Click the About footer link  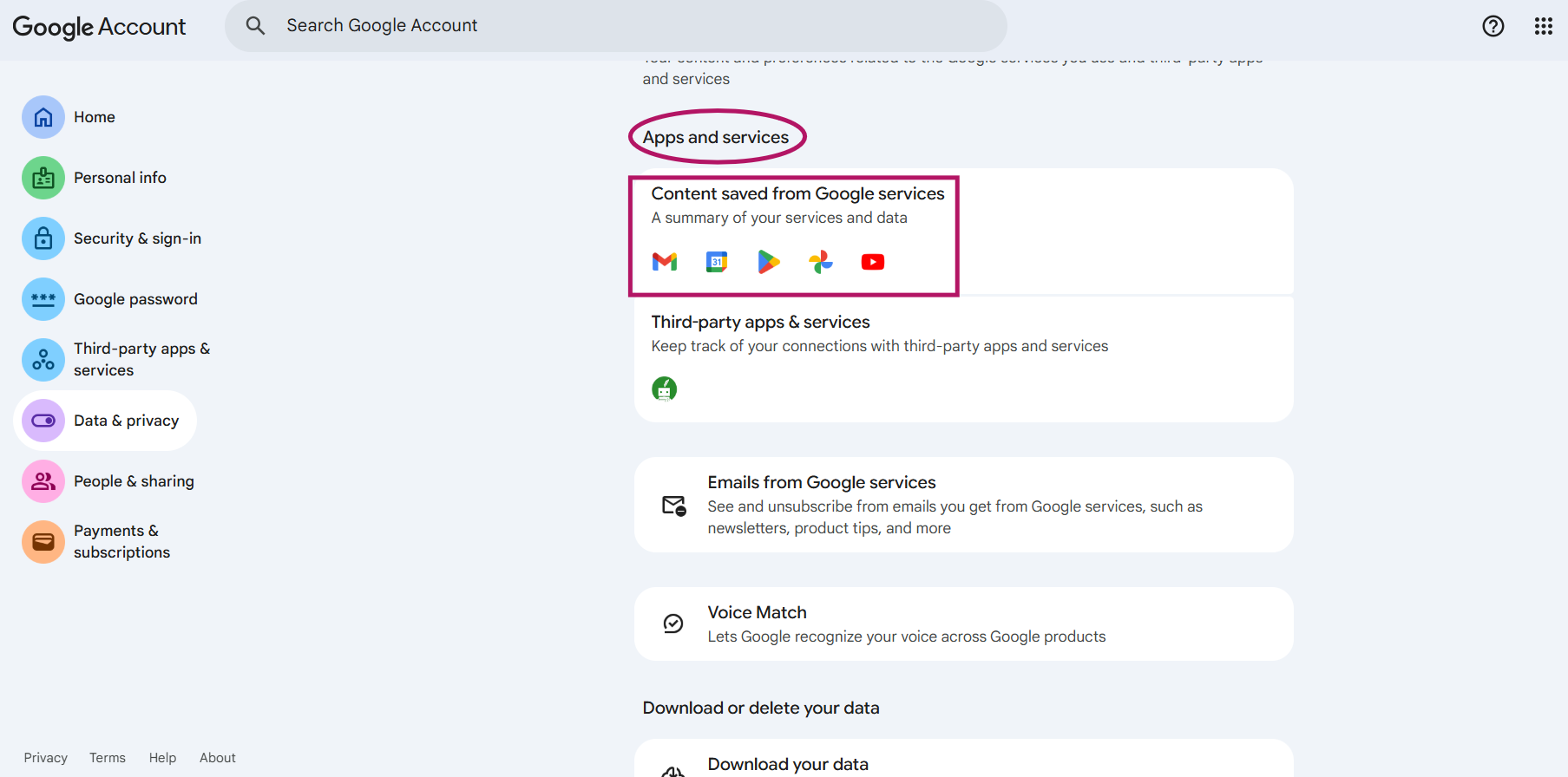tap(218, 758)
